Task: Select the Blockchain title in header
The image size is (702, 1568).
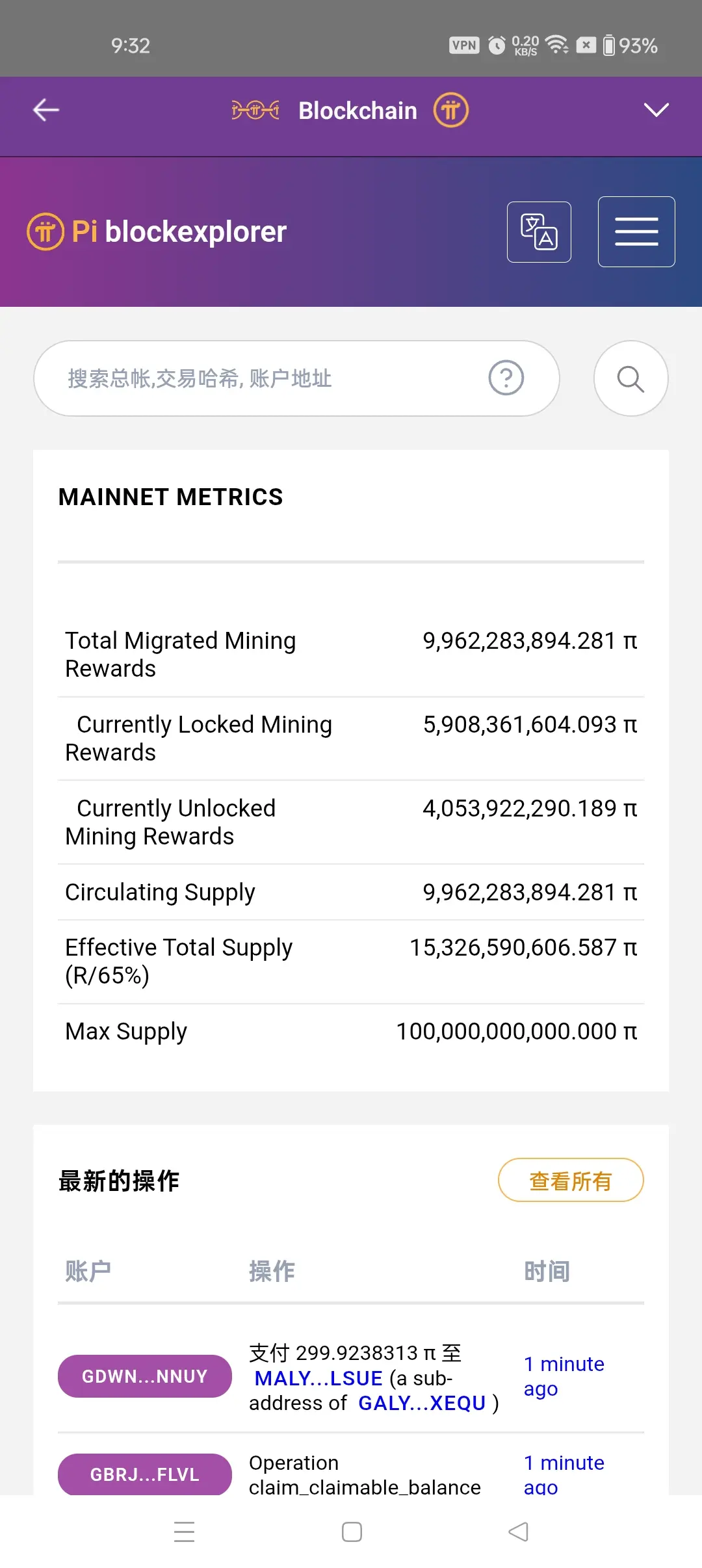Action: click(x=357, y=111)
